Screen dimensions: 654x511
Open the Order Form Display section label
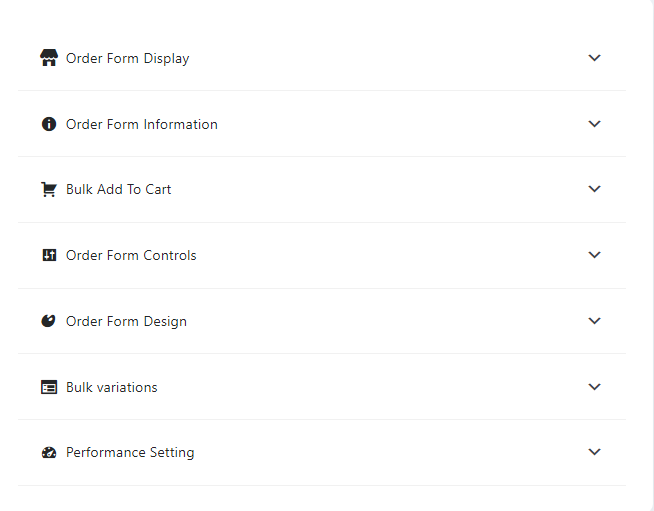coord(128,58)
